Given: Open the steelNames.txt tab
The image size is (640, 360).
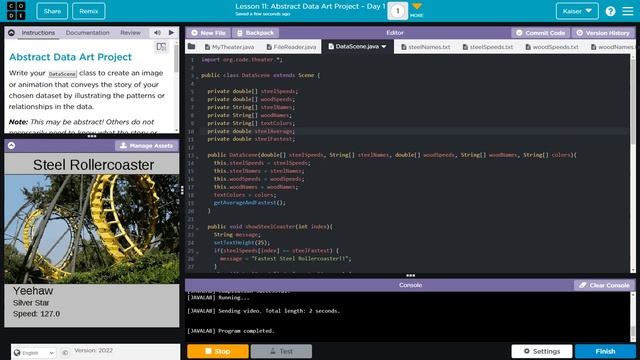Looking at the screenshot, I should click(426, 47).
